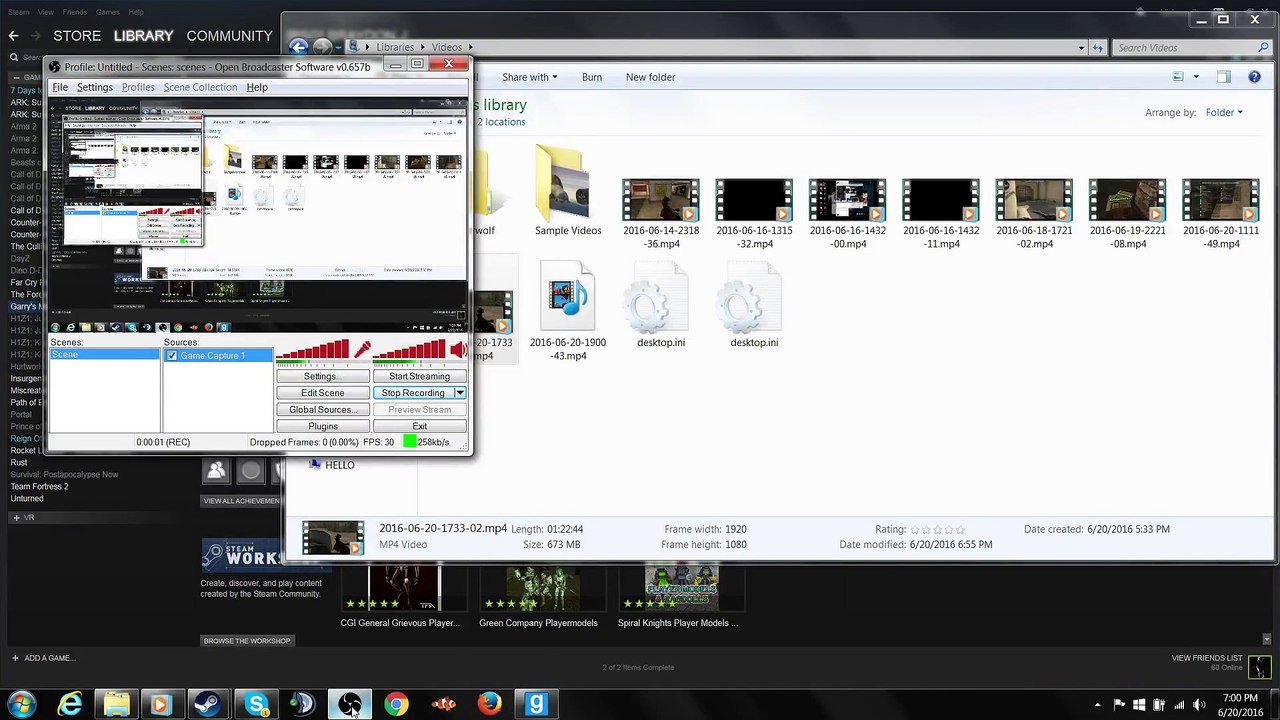Switch to Steam STORE tab

[77, 36]
